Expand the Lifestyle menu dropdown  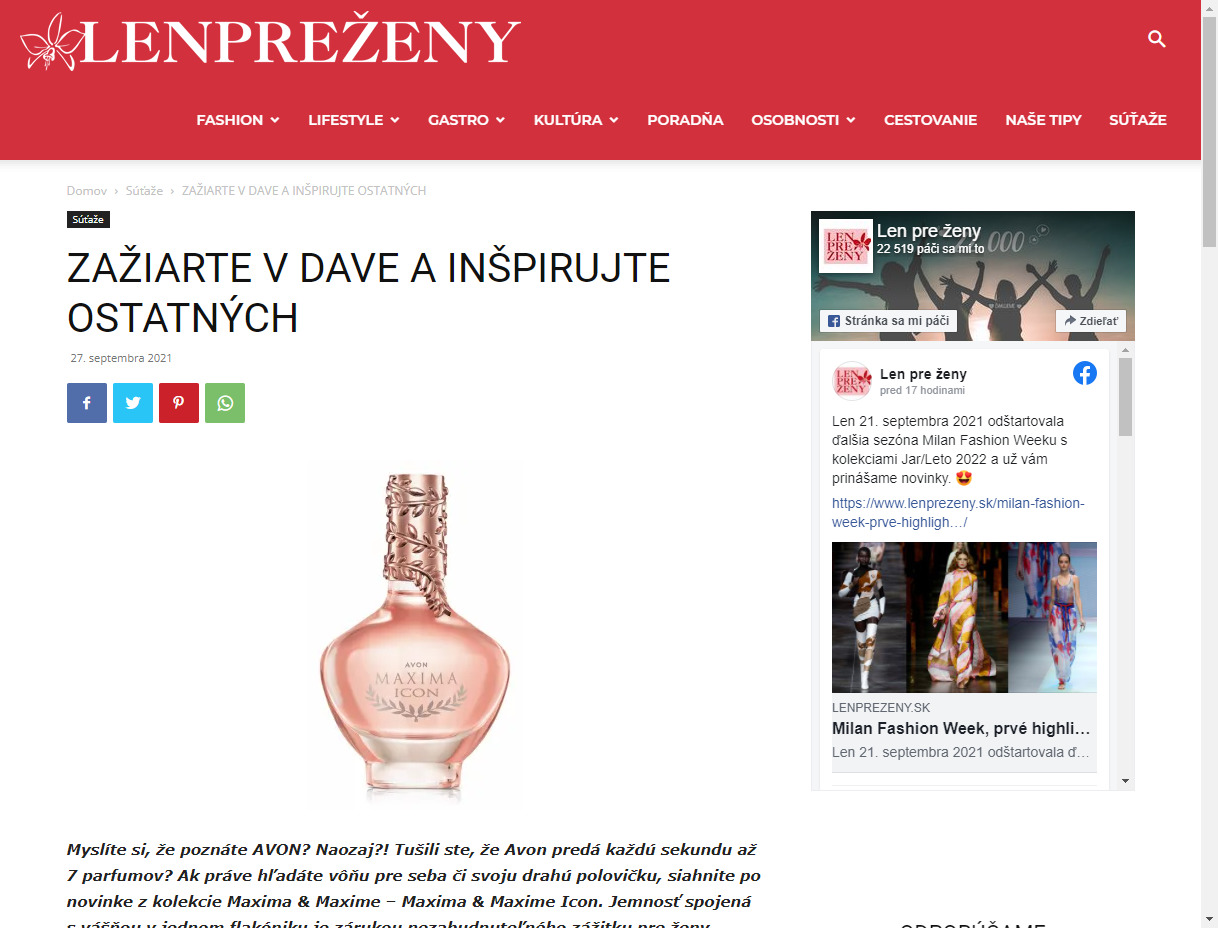pyautogui.click(x=354, y=120)
